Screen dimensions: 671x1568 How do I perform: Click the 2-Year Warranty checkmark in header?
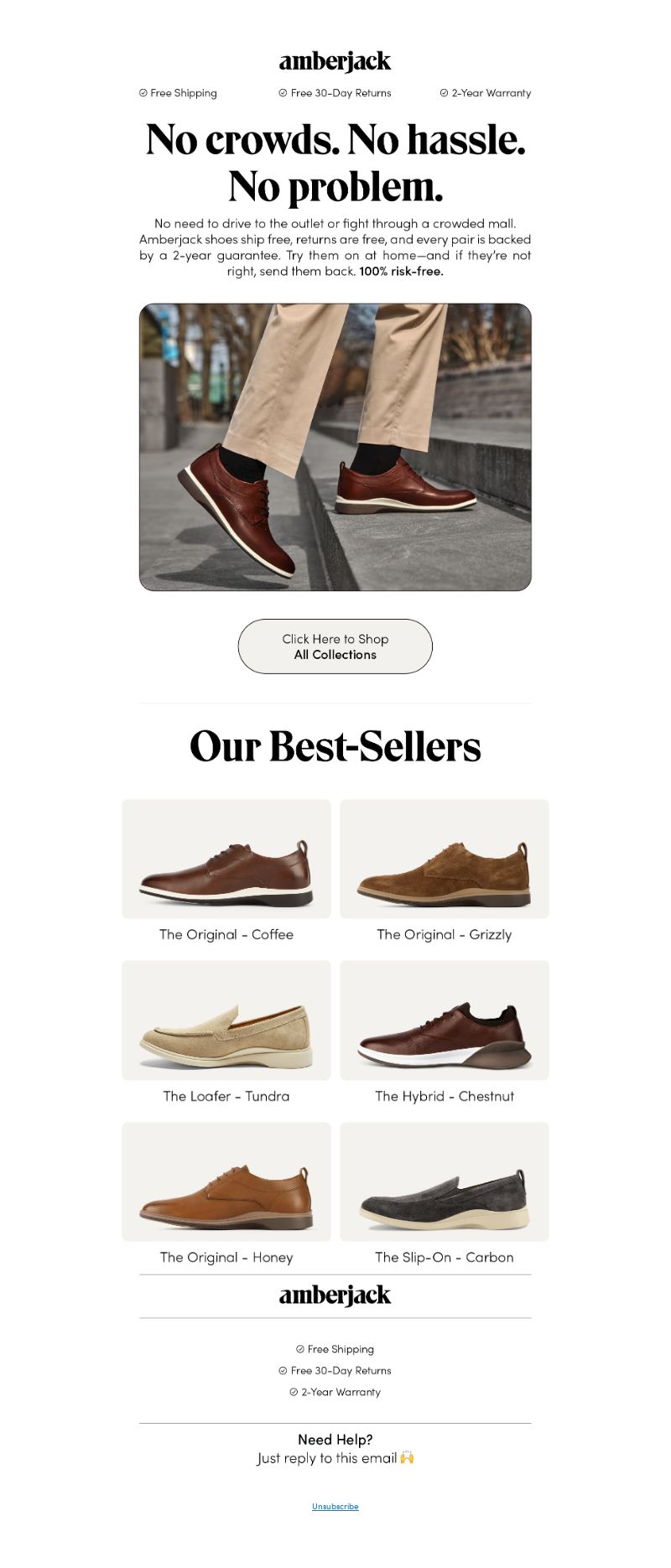coord(444,93)
